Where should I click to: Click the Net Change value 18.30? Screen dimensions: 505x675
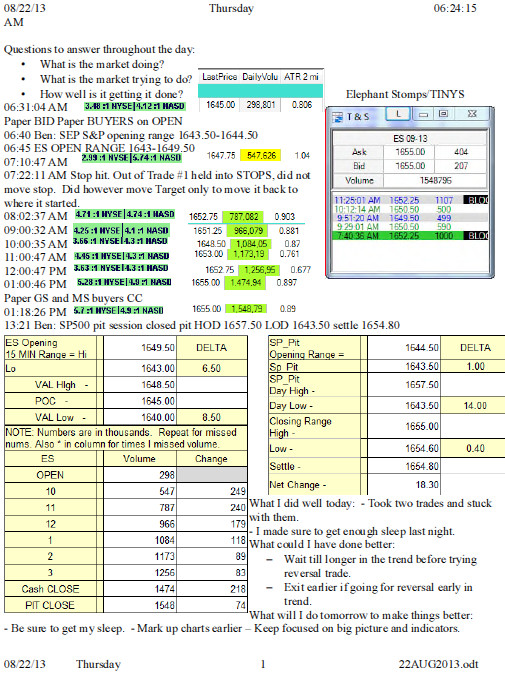pyautogui.click(x=403, y=485)
